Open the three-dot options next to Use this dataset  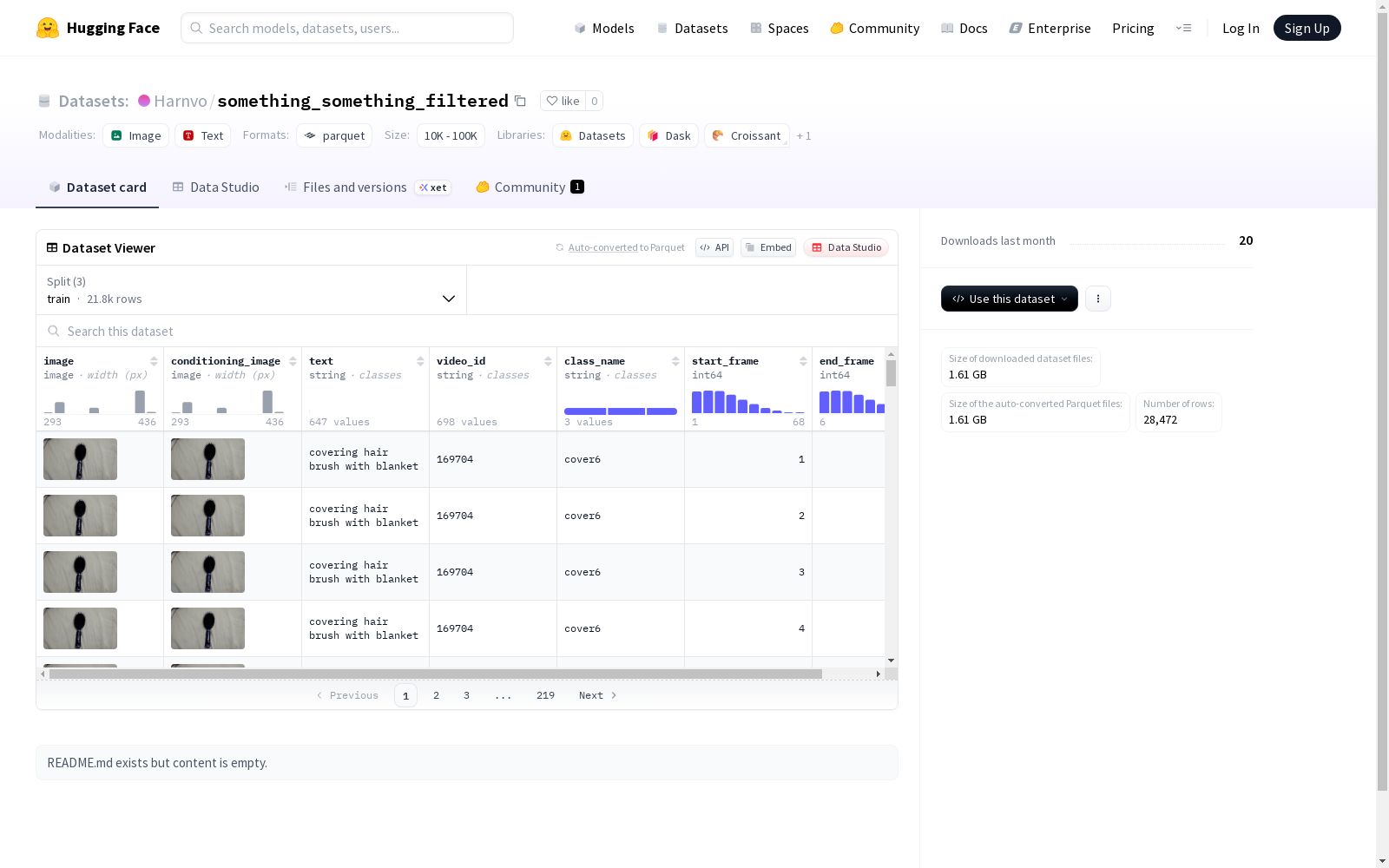(1098, 299)
